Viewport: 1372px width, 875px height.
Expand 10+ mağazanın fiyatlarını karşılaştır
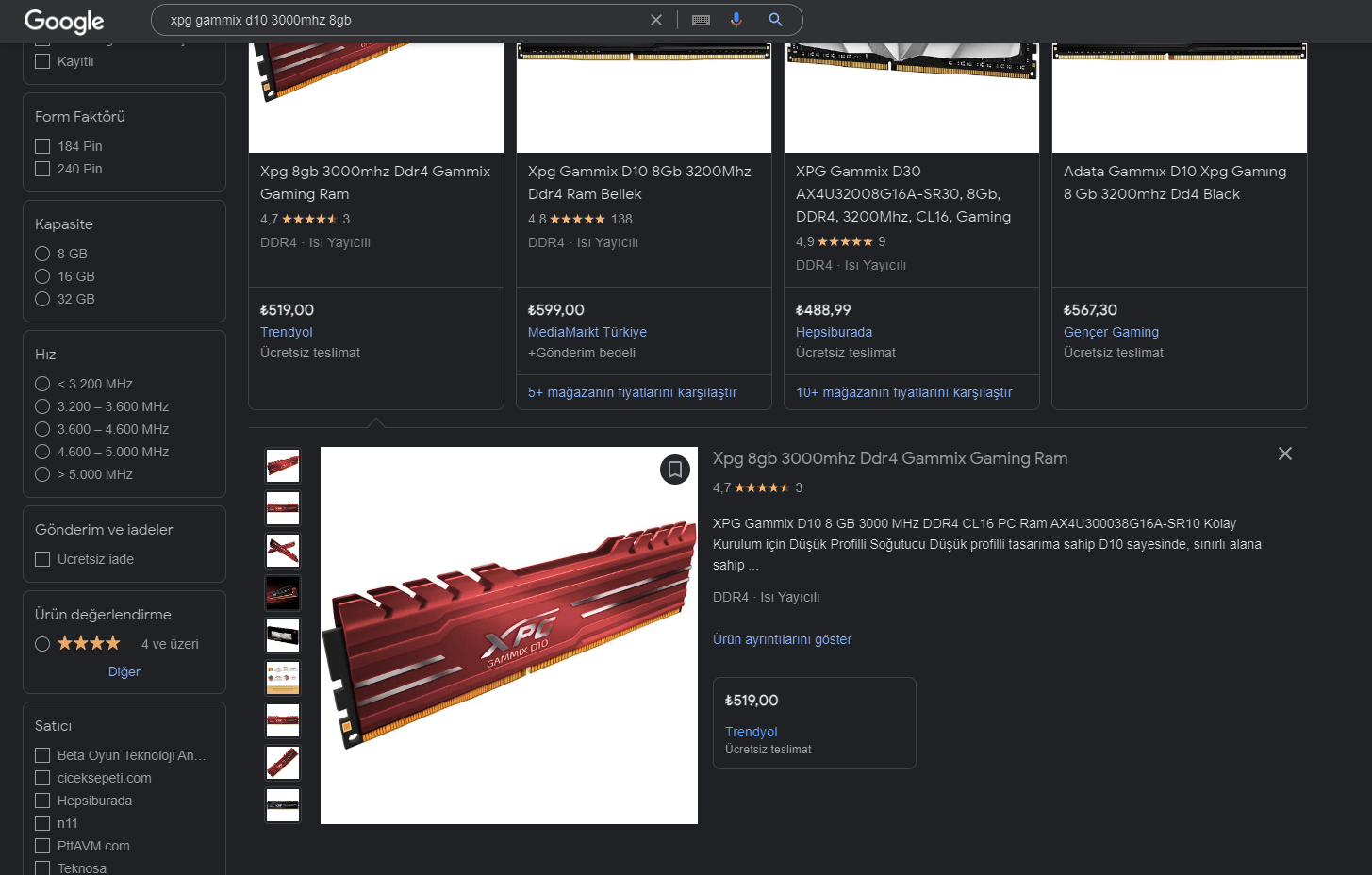pos(904,392)
